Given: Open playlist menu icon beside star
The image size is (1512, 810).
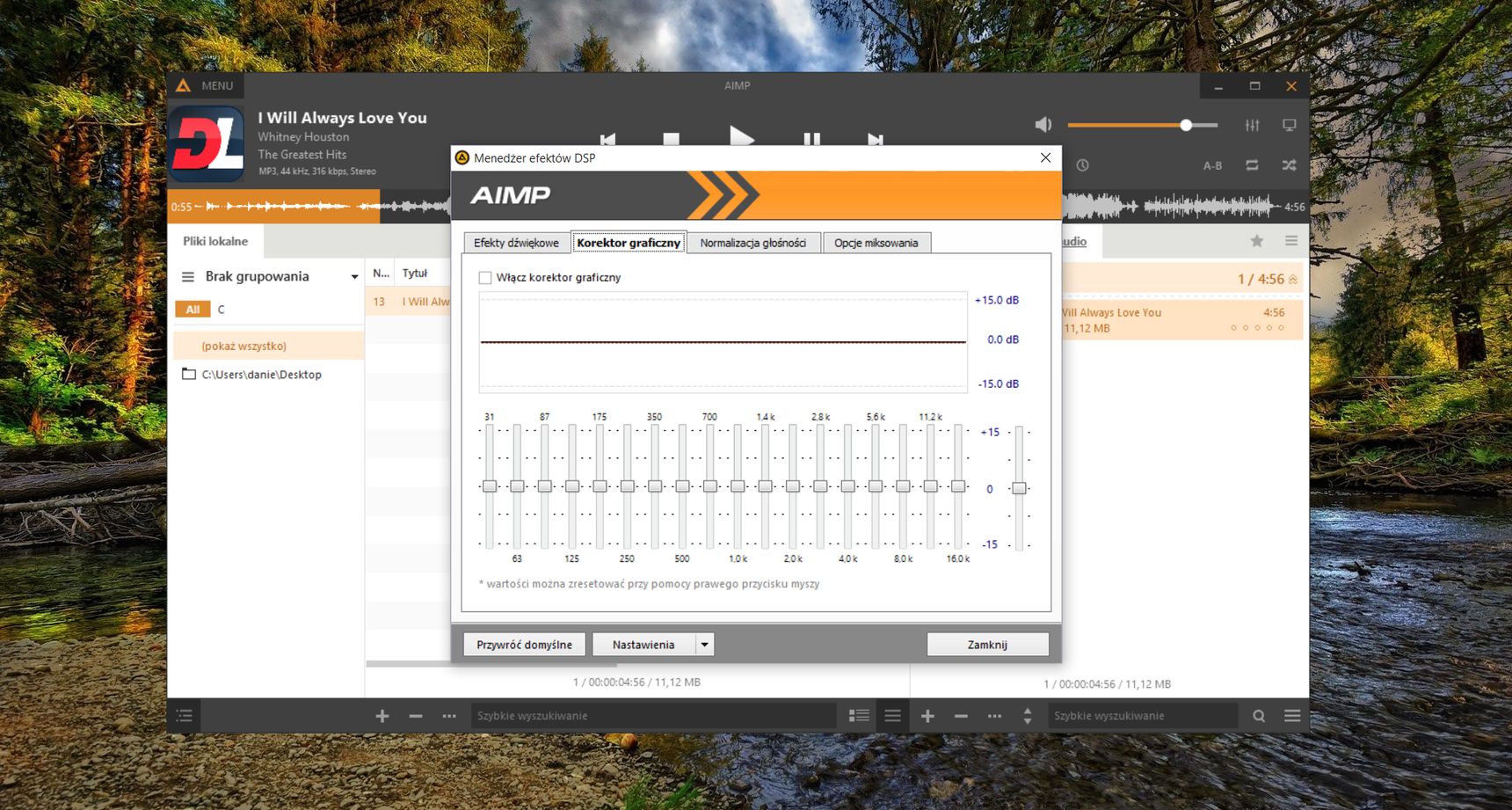Looking at the screenshot, I should 1290,241.
